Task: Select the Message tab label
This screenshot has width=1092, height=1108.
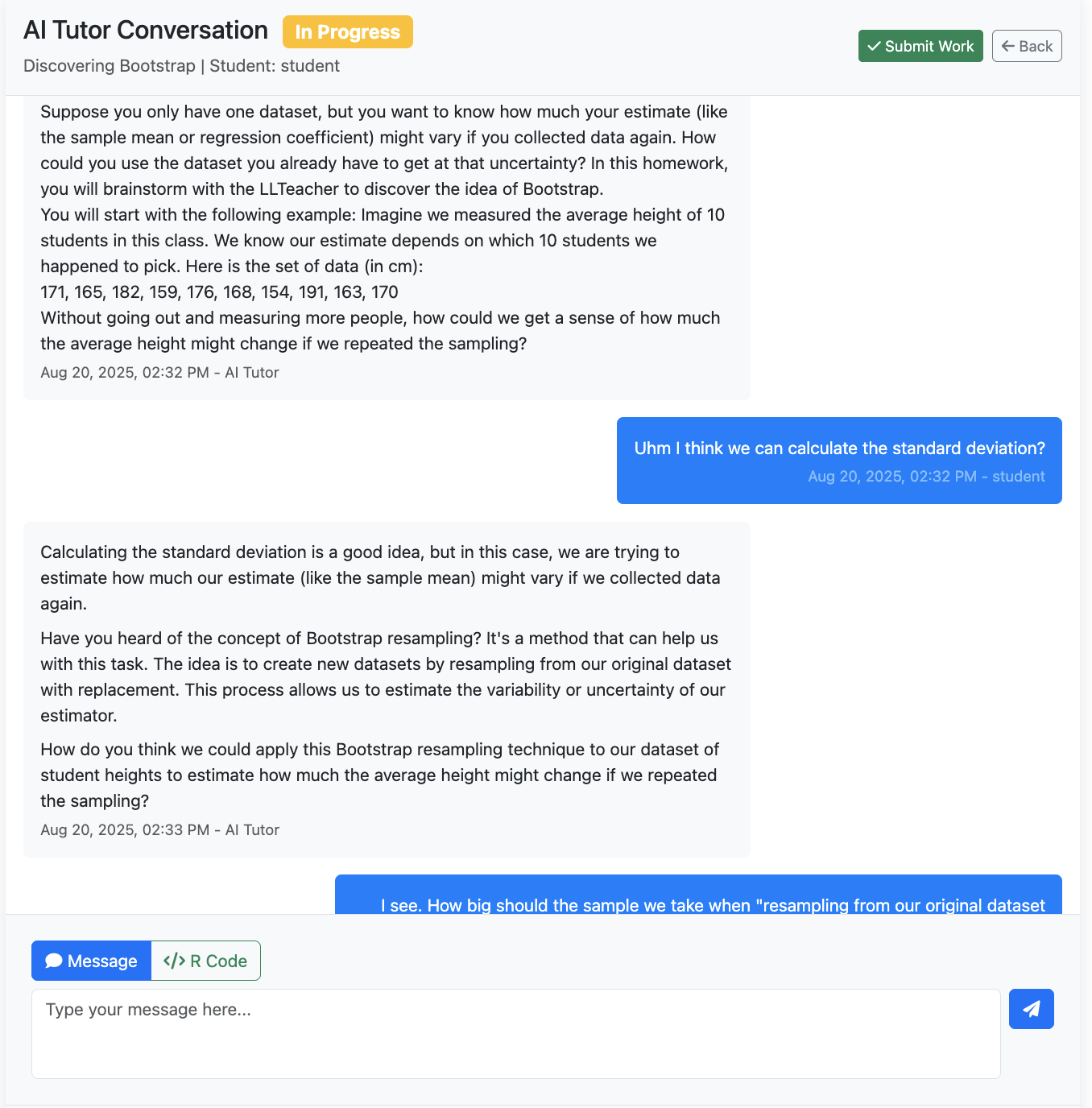Action: pyautogui.click(x=102, y=961)
